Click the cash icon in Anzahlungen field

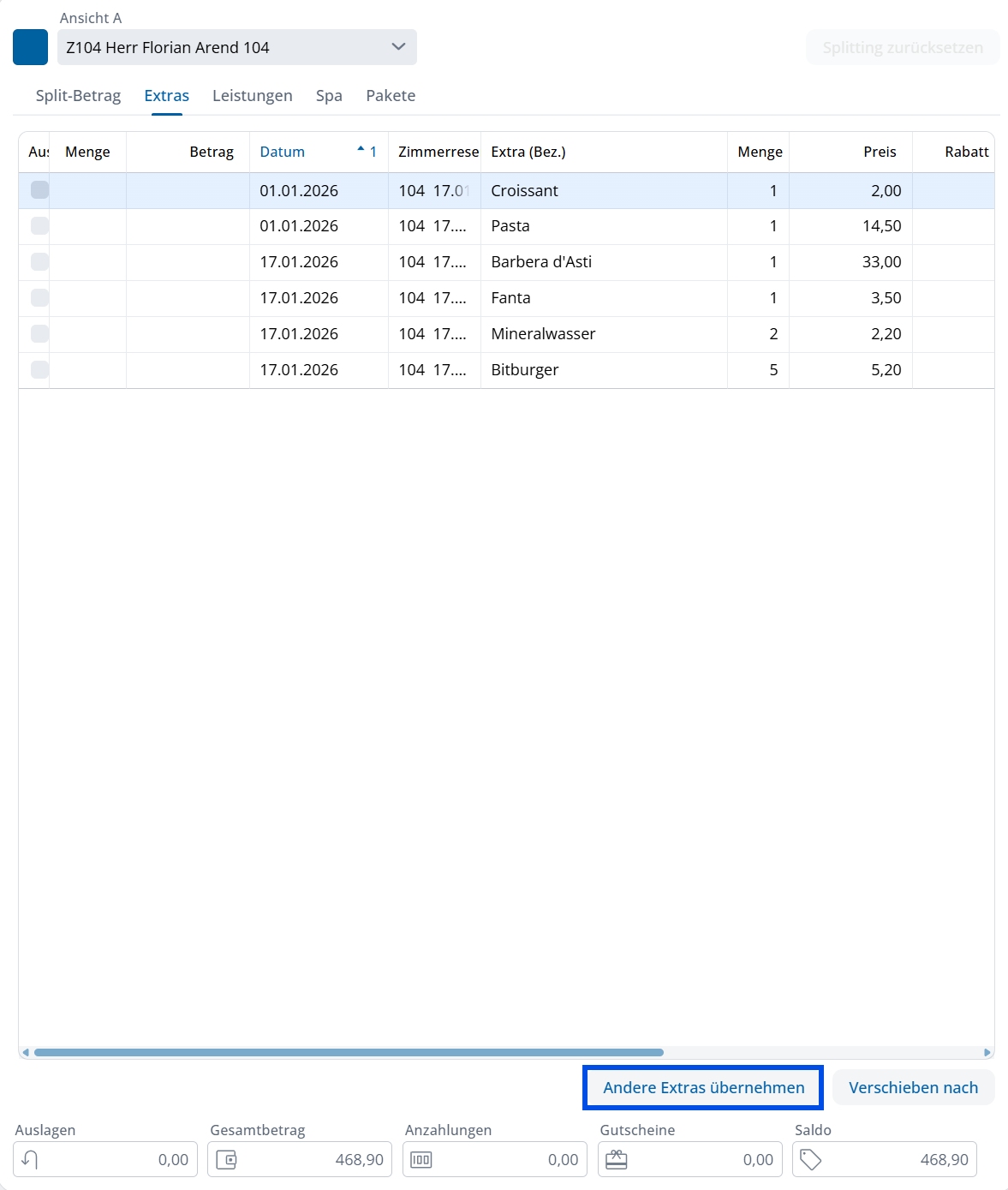[421, 1159]
